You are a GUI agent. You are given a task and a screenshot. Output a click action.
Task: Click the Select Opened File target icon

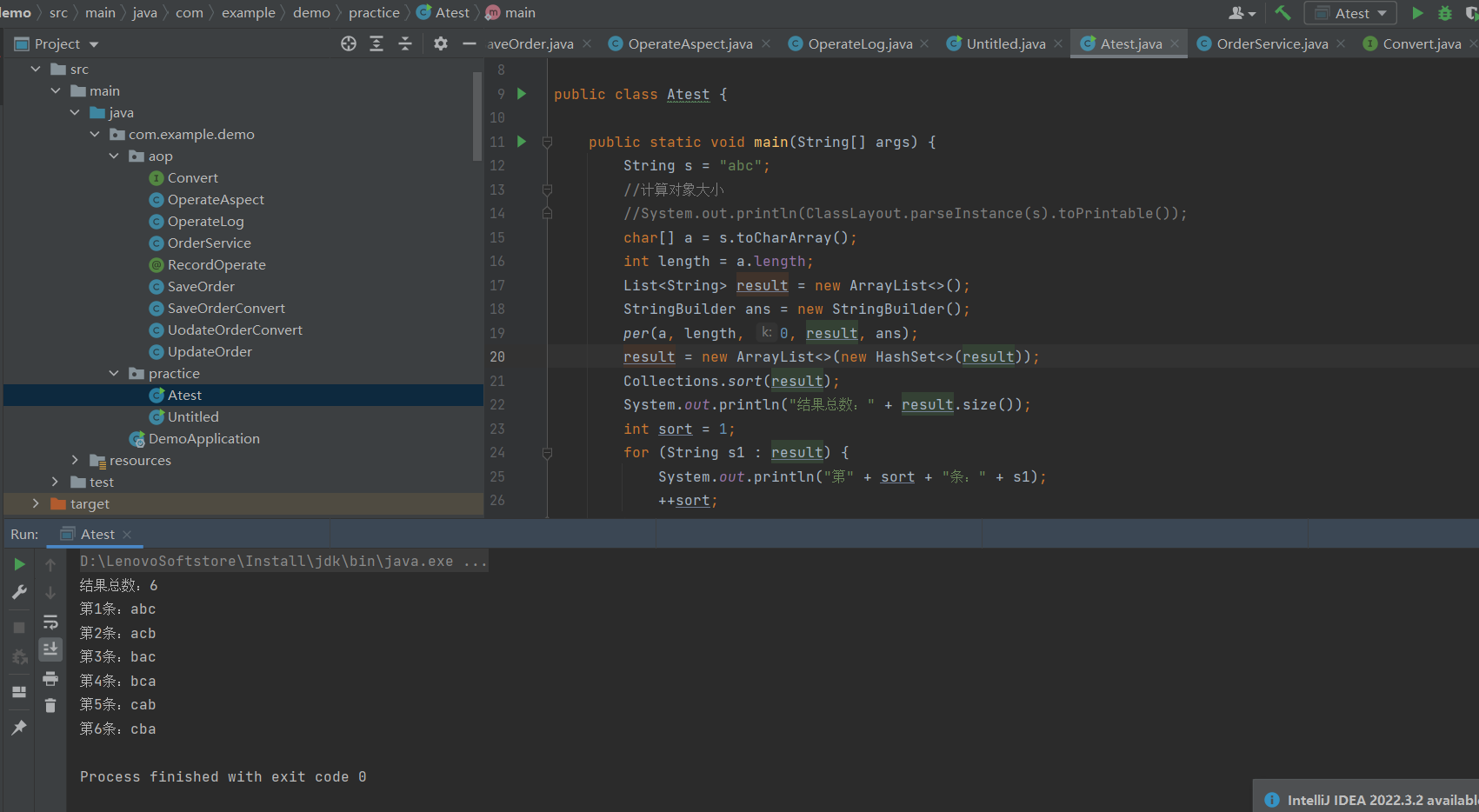tap(349, 43)
